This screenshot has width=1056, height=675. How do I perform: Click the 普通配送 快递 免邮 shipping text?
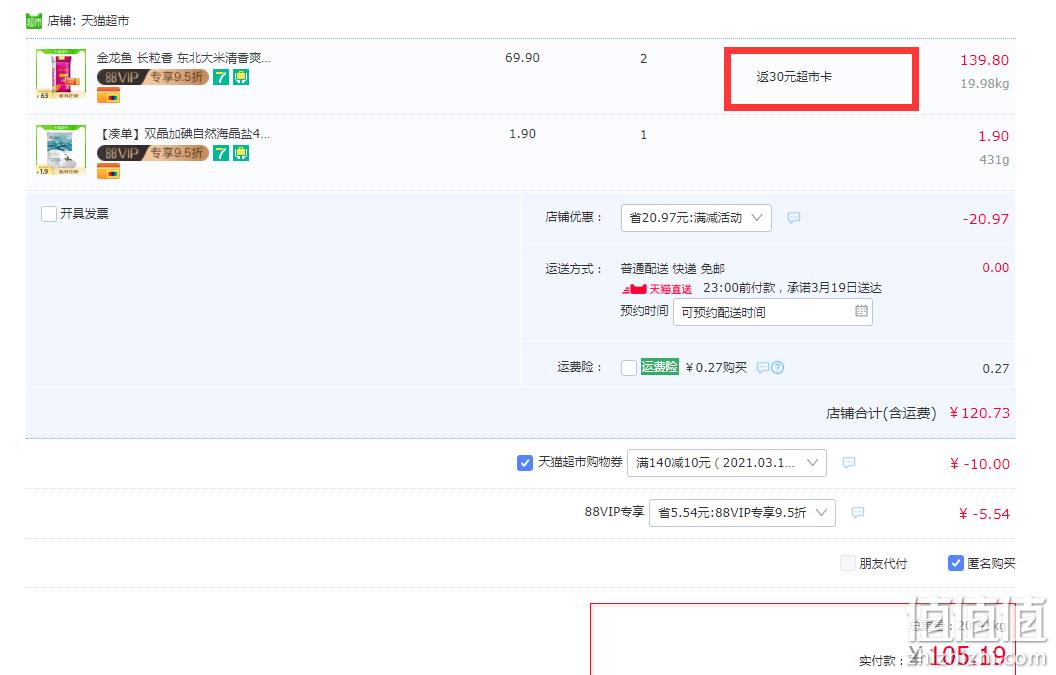coord(673,269)
